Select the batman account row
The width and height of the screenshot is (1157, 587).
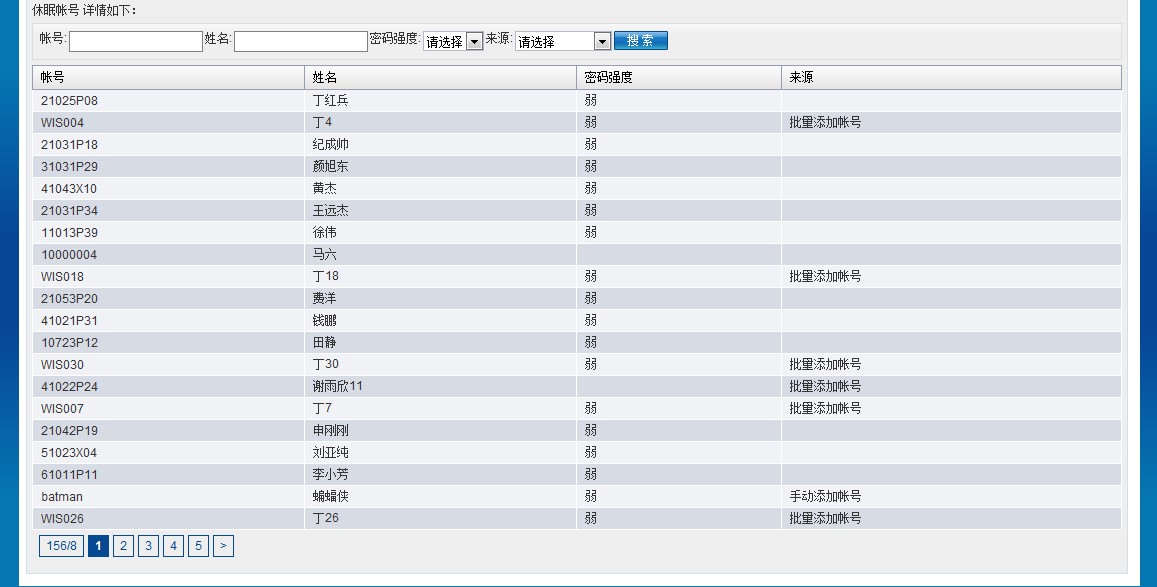[x=62, y=497]
